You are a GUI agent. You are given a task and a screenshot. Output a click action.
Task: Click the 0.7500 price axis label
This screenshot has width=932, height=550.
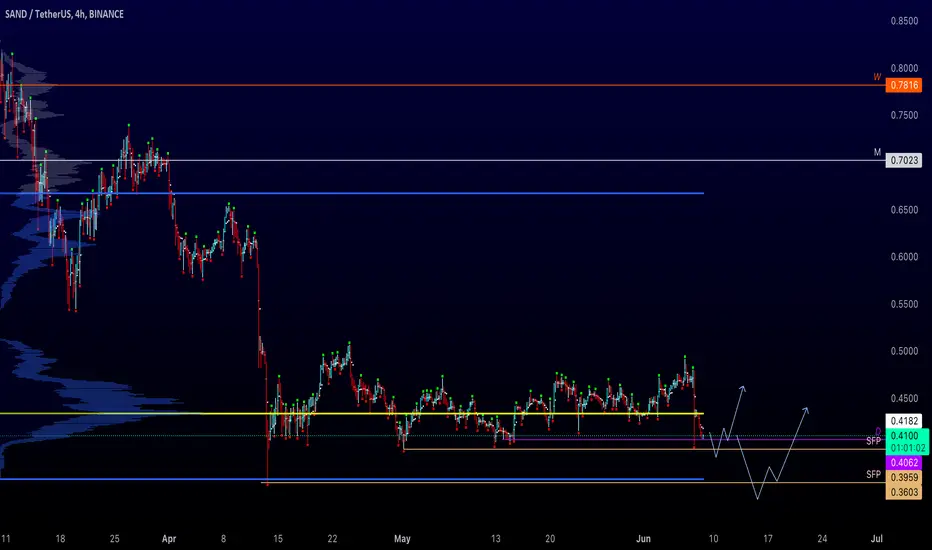[x=904, y=115]
